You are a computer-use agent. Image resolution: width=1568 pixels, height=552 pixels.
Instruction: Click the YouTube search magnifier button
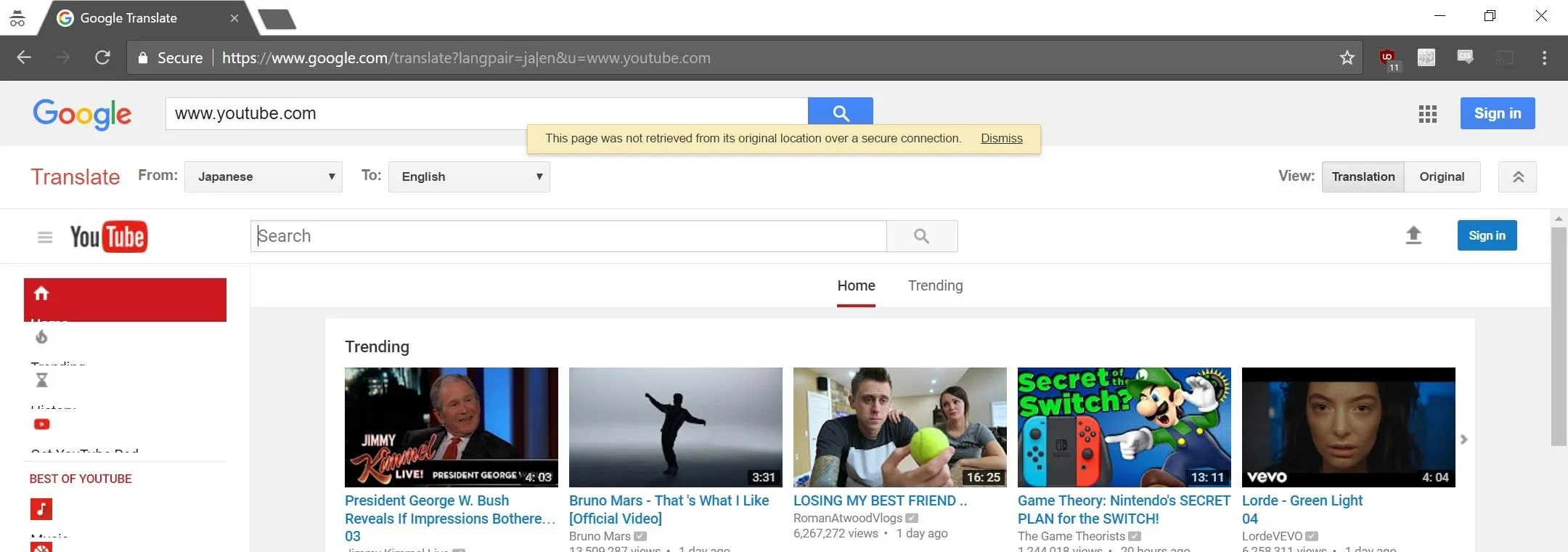pyautogui.click(x=922, y=236)
